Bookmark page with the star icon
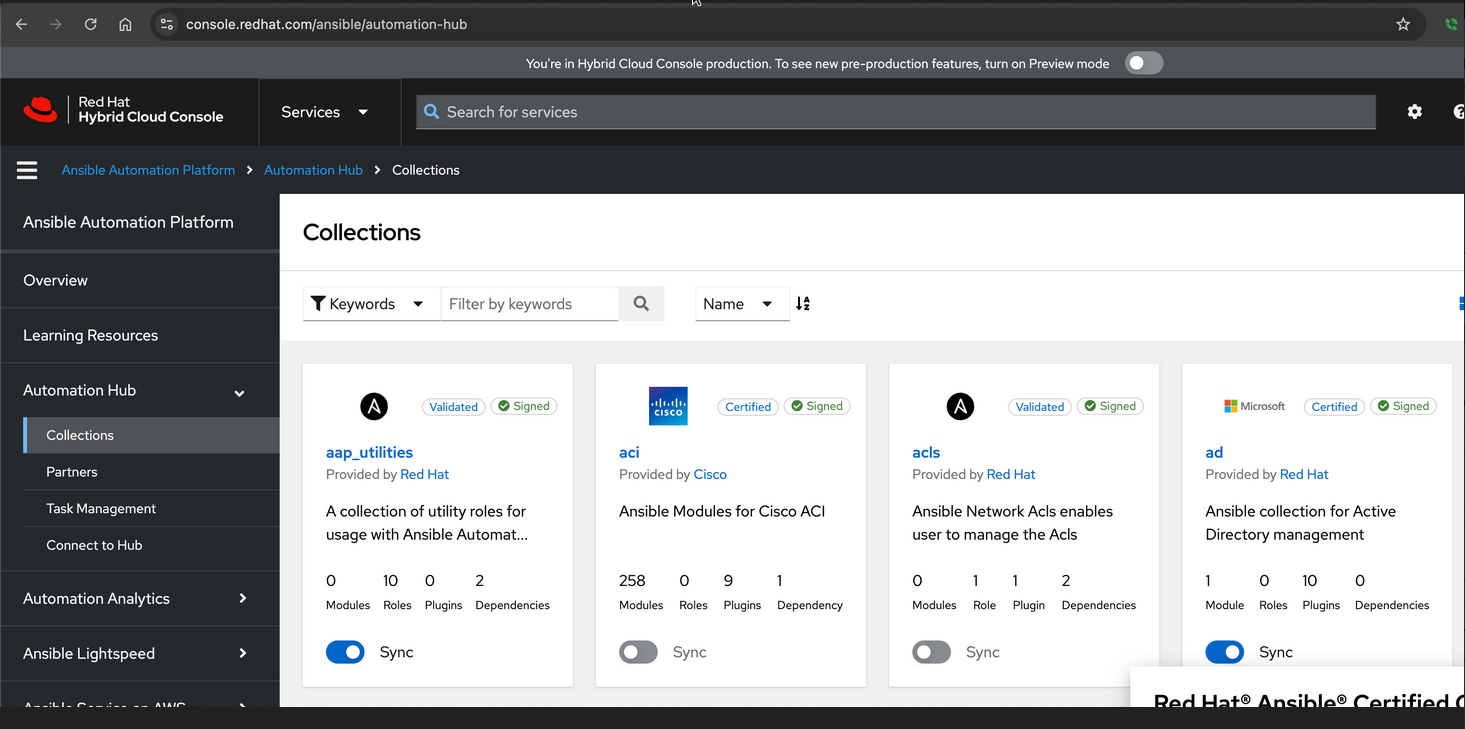This screenshot has width=1465, height=729. (x=1403, y=24)
